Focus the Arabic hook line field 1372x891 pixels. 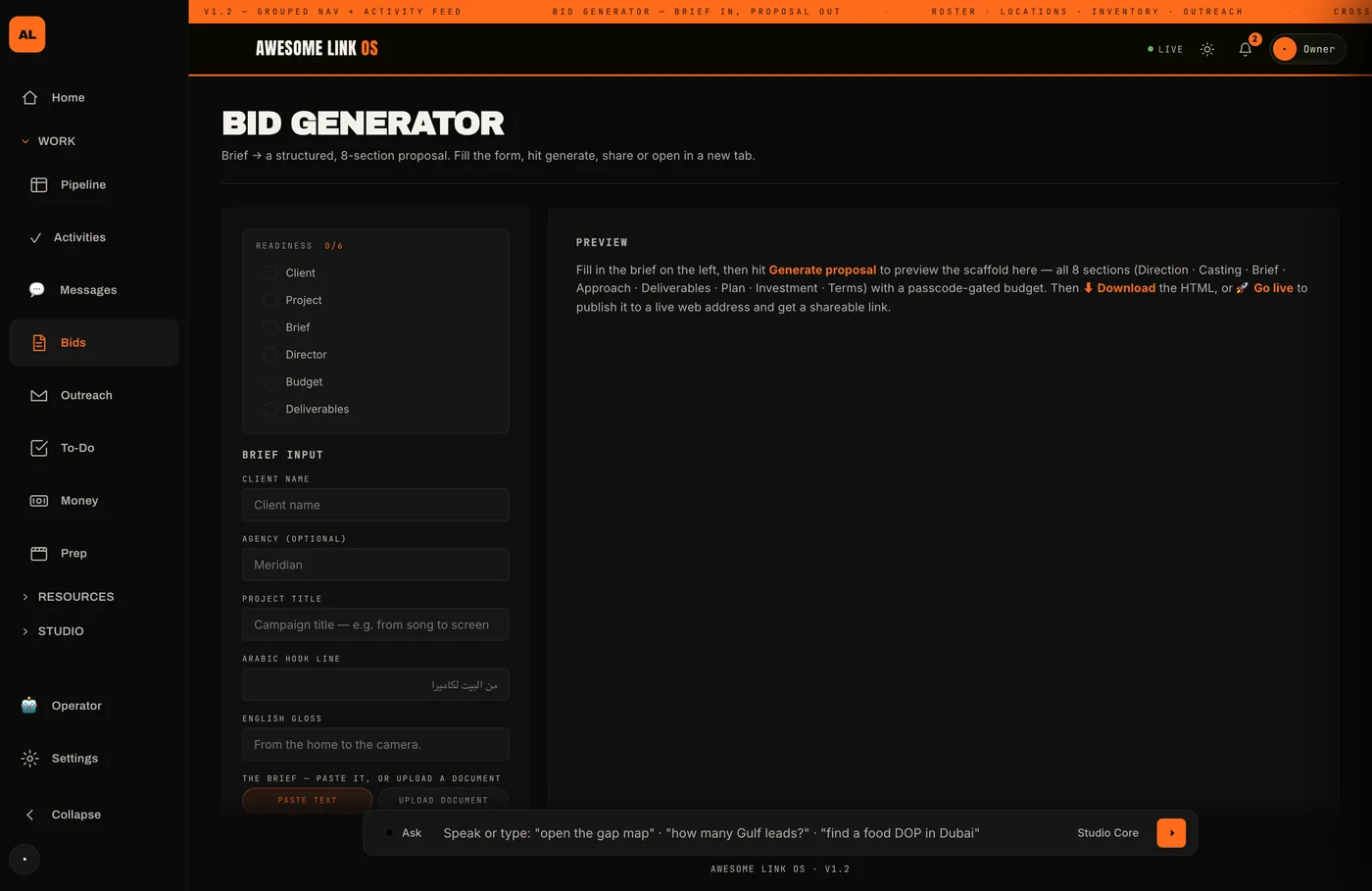click(x=375, y=684)
